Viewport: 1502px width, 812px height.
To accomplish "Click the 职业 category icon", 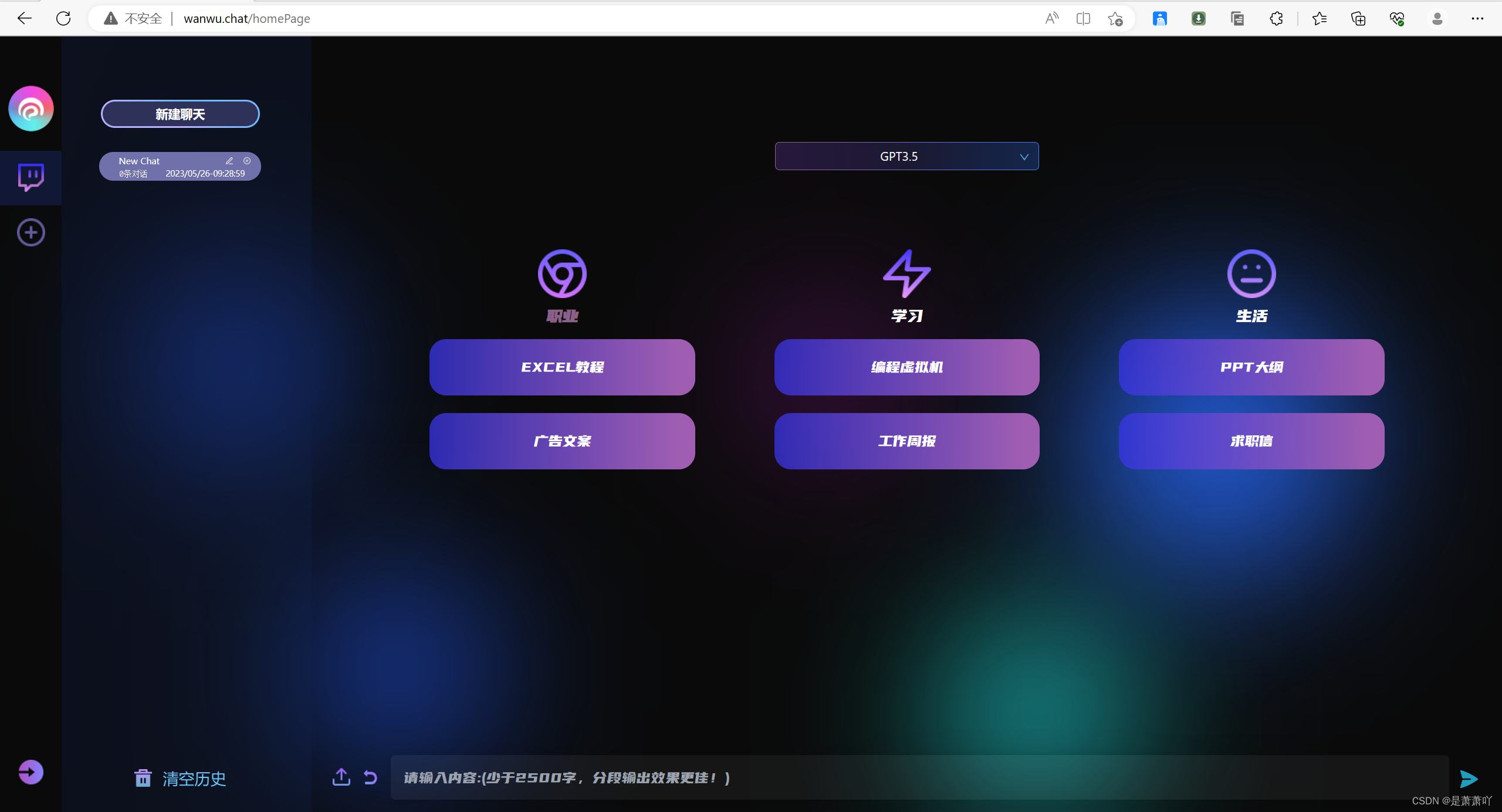I will (x=562, y=273).
